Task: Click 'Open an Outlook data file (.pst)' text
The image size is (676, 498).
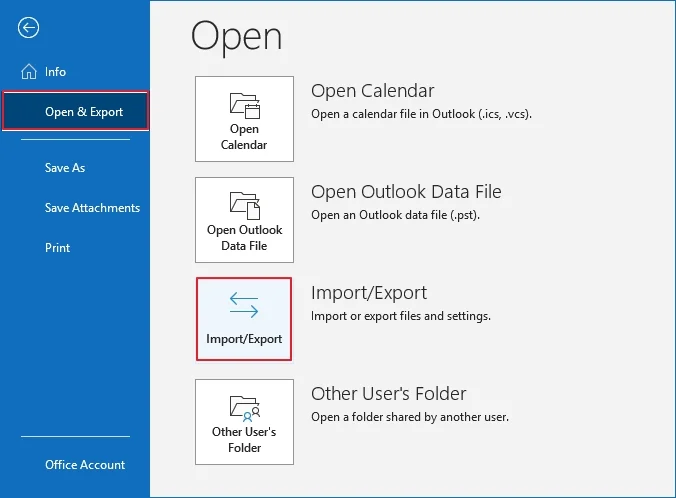Action: (x=395, y=215)
